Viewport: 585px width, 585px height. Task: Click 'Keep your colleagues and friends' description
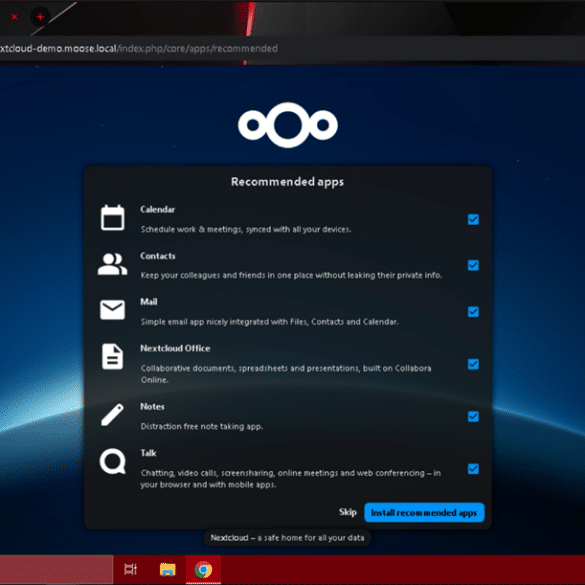click(x=291, y=275)
